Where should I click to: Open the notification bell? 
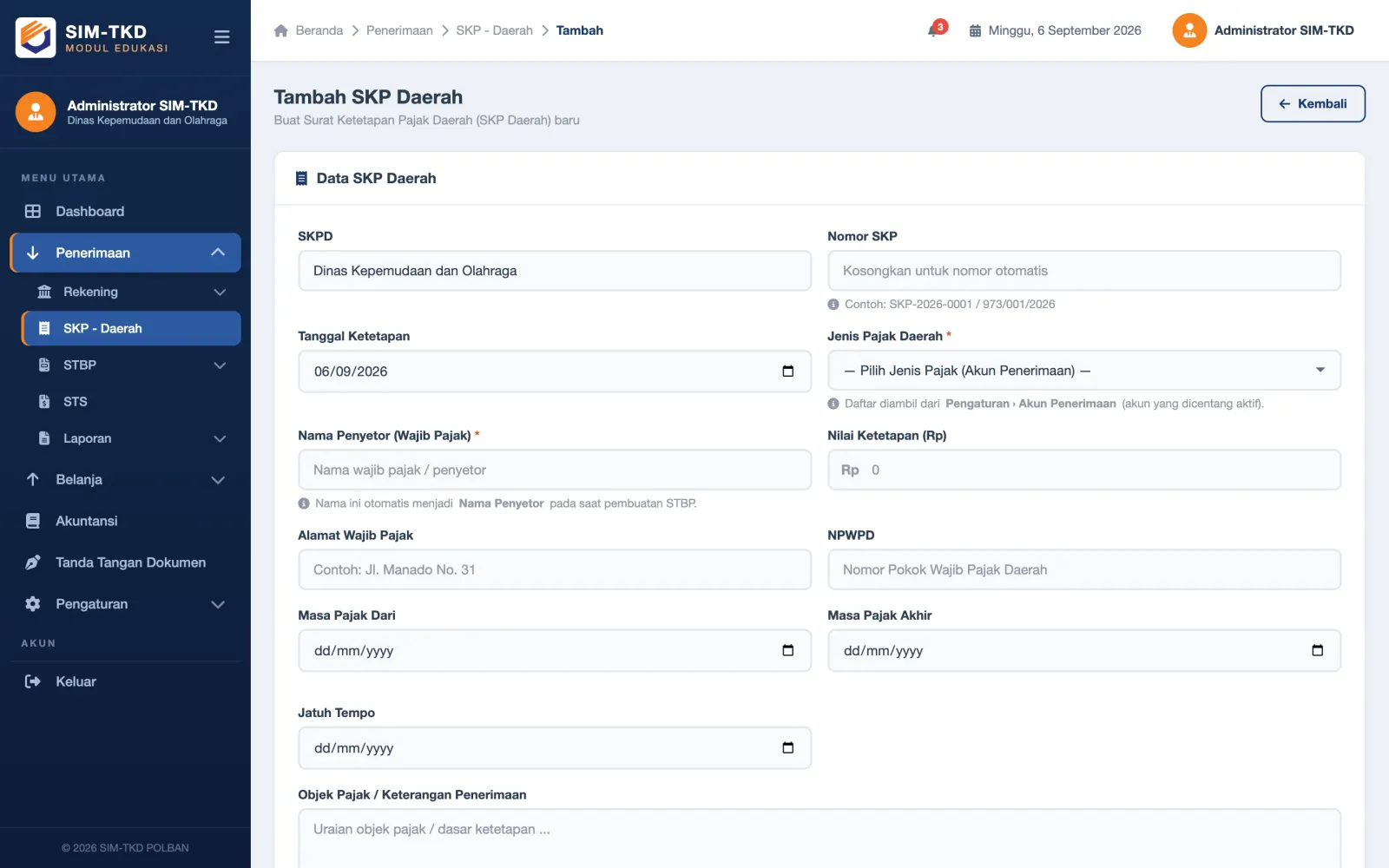coord(934,30)
